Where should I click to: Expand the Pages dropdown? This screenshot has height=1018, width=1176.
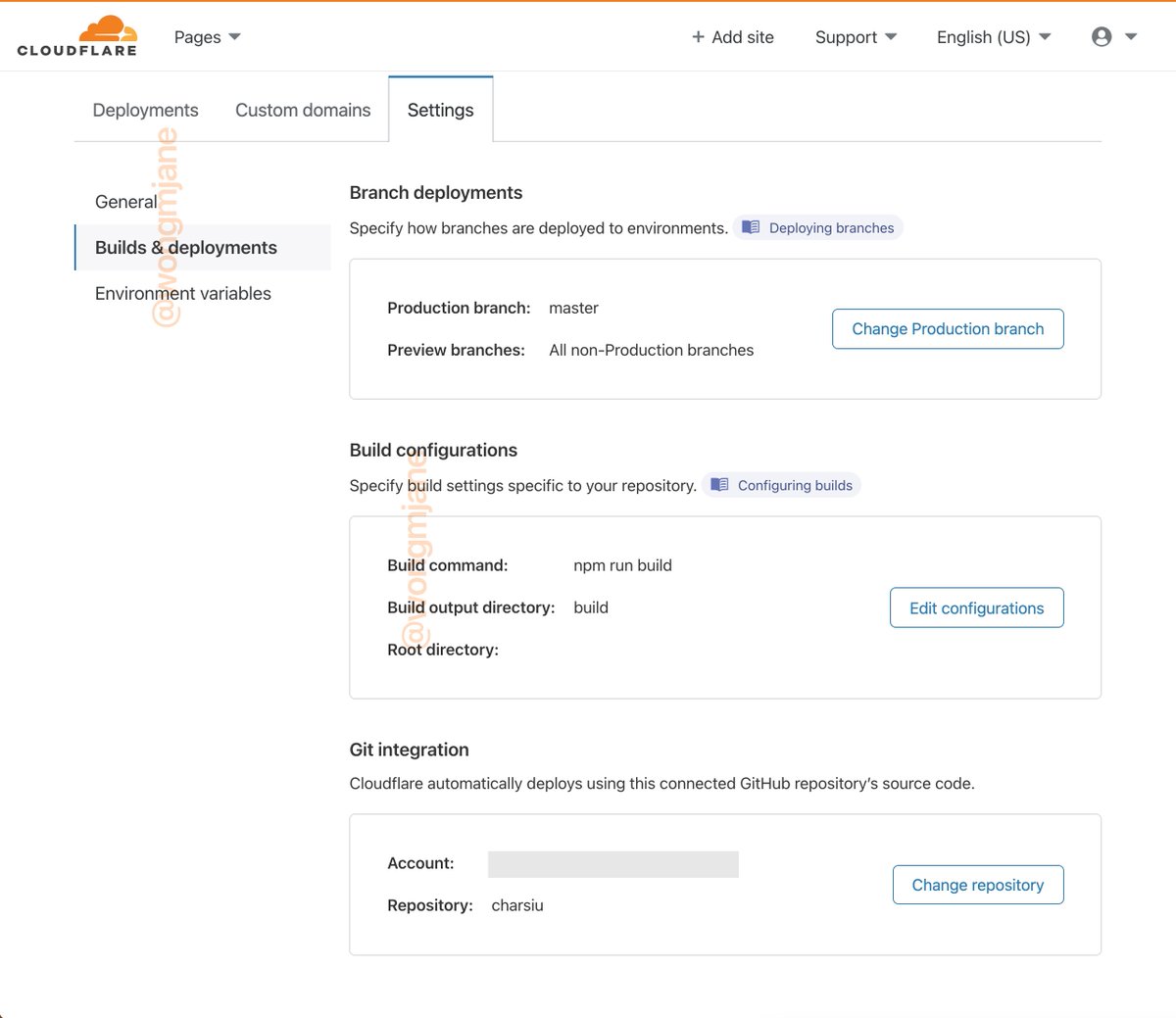(207, 36)
